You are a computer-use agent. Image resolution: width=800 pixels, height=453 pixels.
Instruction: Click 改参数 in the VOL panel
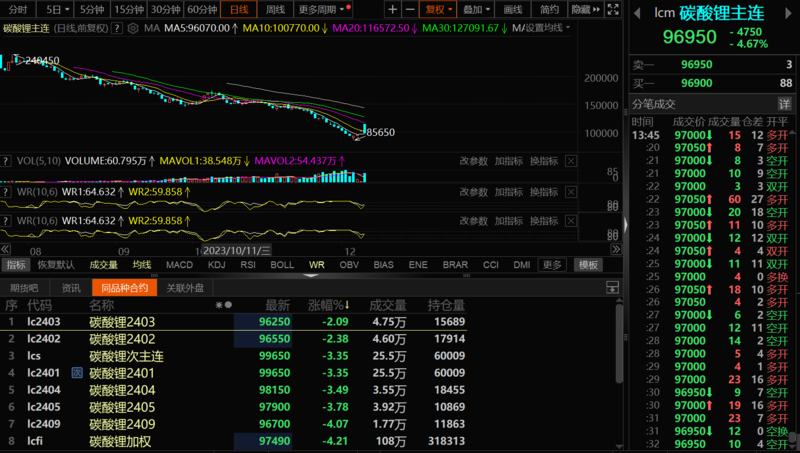click(x=474, y=161)
